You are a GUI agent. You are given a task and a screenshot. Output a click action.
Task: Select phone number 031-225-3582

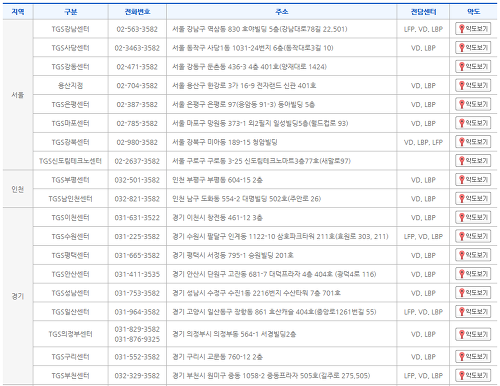click(x=137, y=236)
